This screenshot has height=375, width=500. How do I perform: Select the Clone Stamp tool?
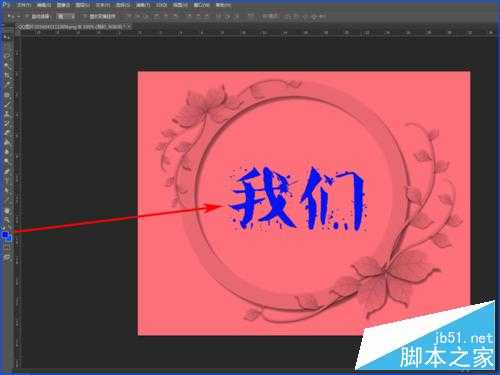pyautogui.click(x=7, y=113)
